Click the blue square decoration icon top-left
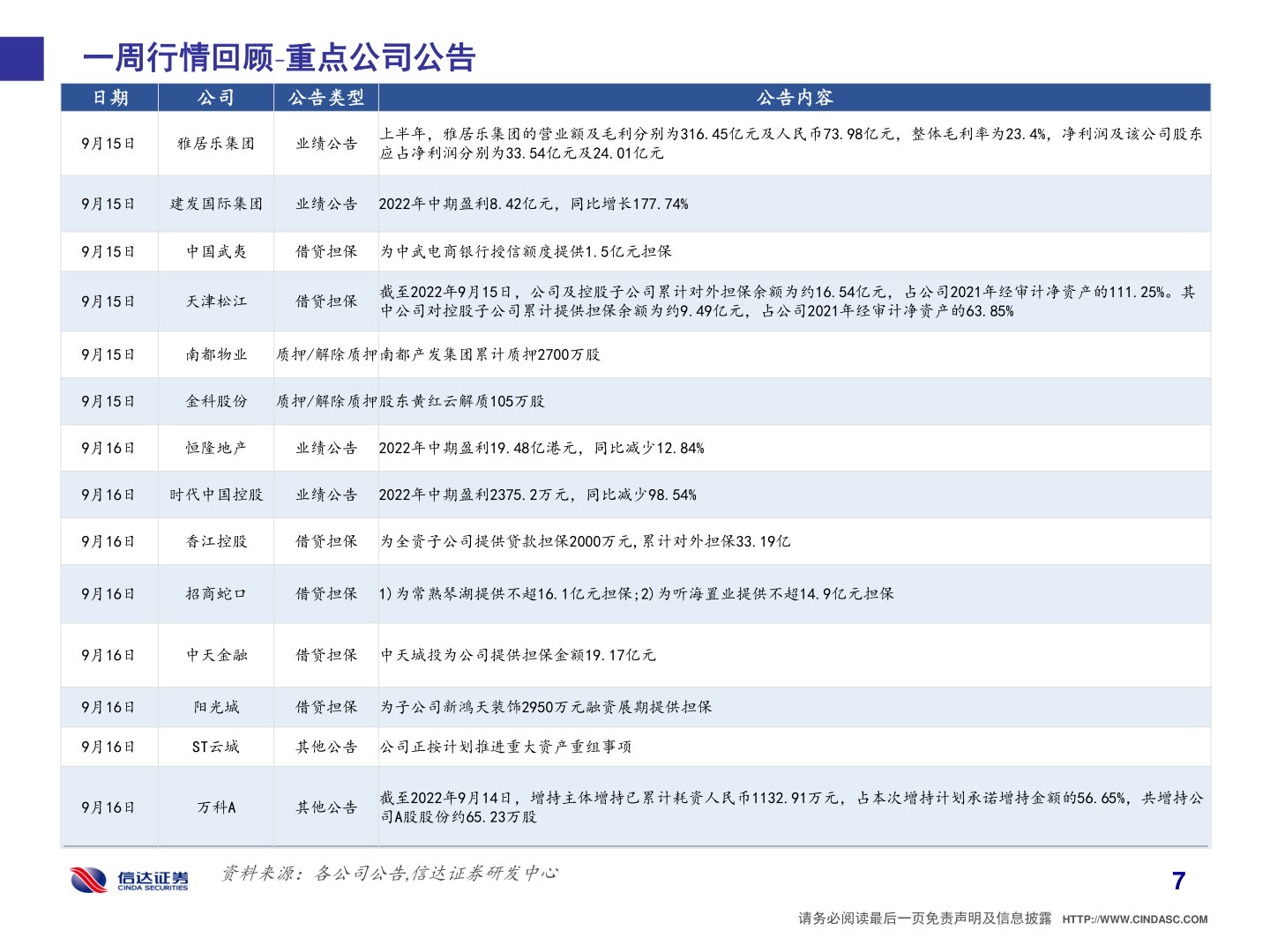This screenshot has height=952, width=1270. coord(21,60)
